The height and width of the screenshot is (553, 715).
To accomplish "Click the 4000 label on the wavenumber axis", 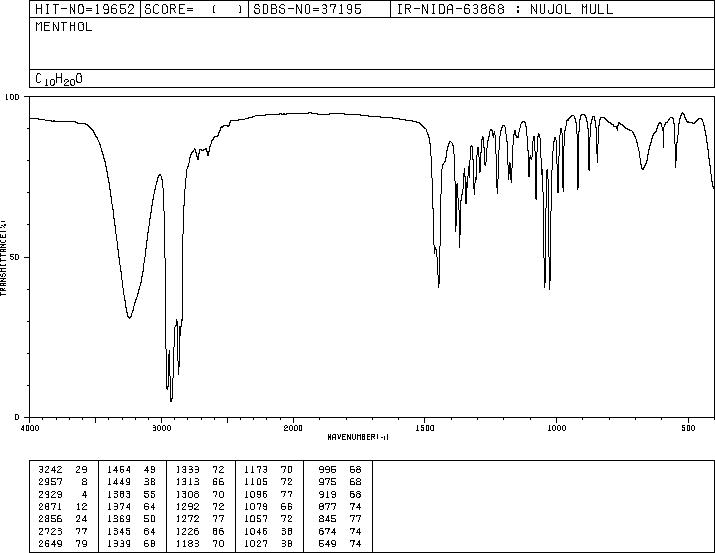I will click(x=30, y=428).
